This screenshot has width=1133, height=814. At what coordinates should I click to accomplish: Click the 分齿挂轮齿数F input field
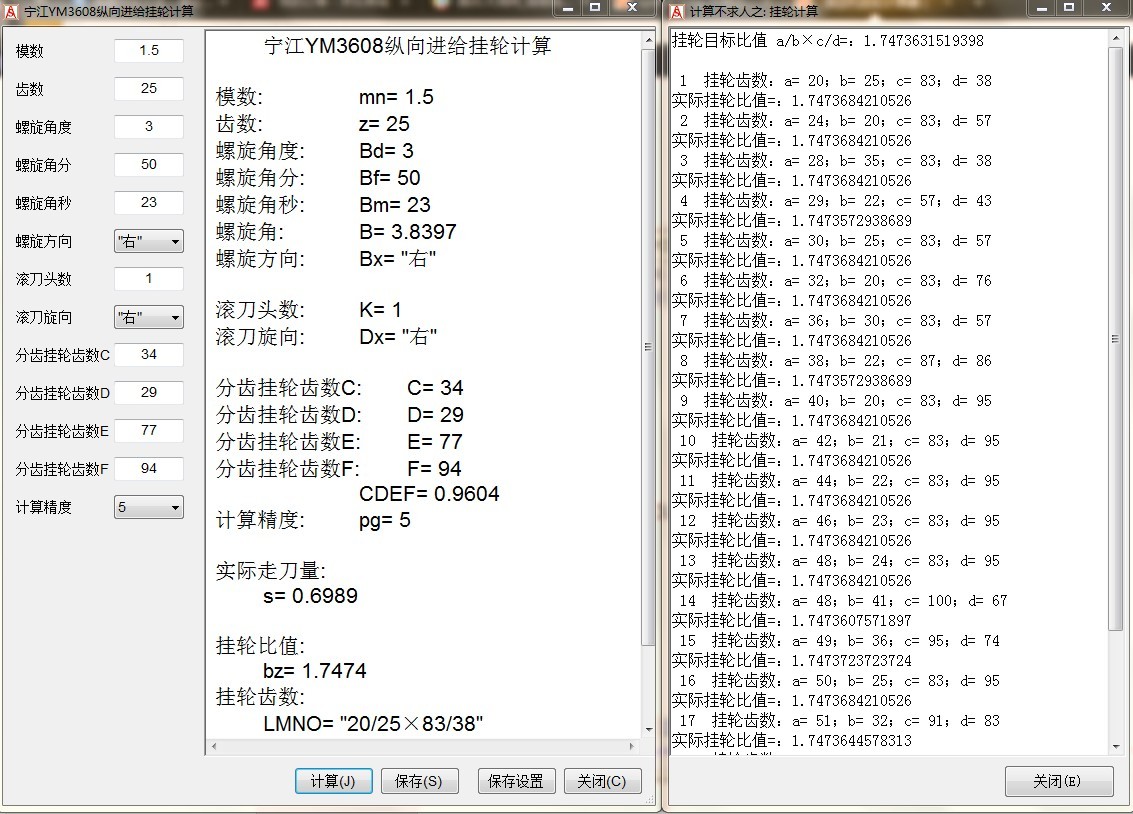pyautogui.click(x=149, y=469)
